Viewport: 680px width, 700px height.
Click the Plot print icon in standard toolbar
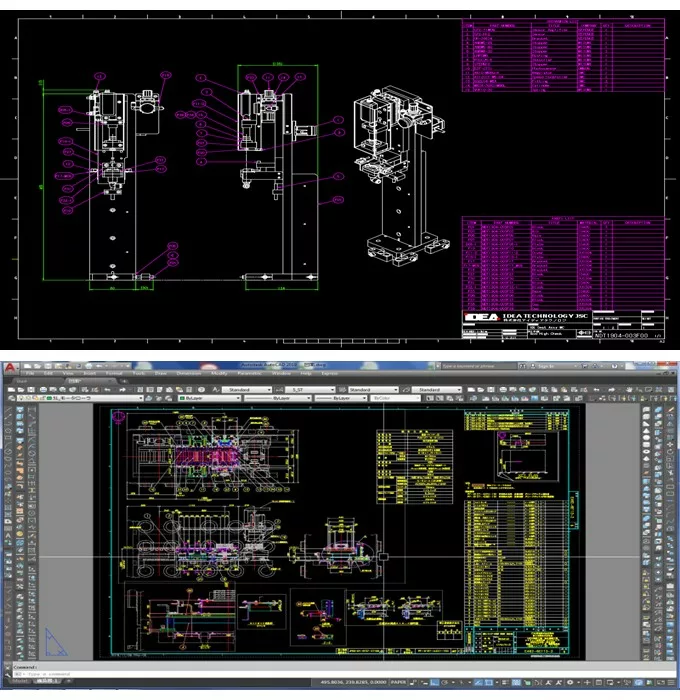coord(43,390)
